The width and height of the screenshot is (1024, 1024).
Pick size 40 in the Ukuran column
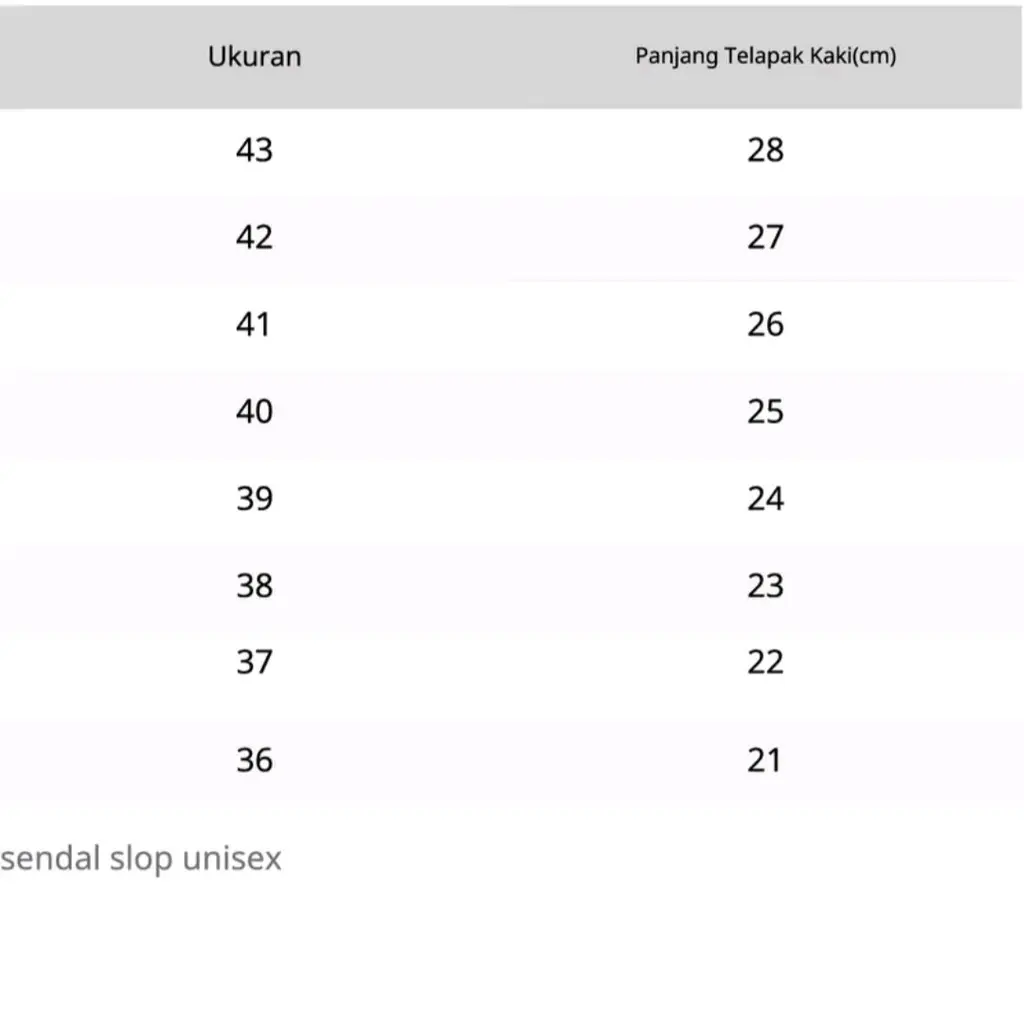(254, 411)
